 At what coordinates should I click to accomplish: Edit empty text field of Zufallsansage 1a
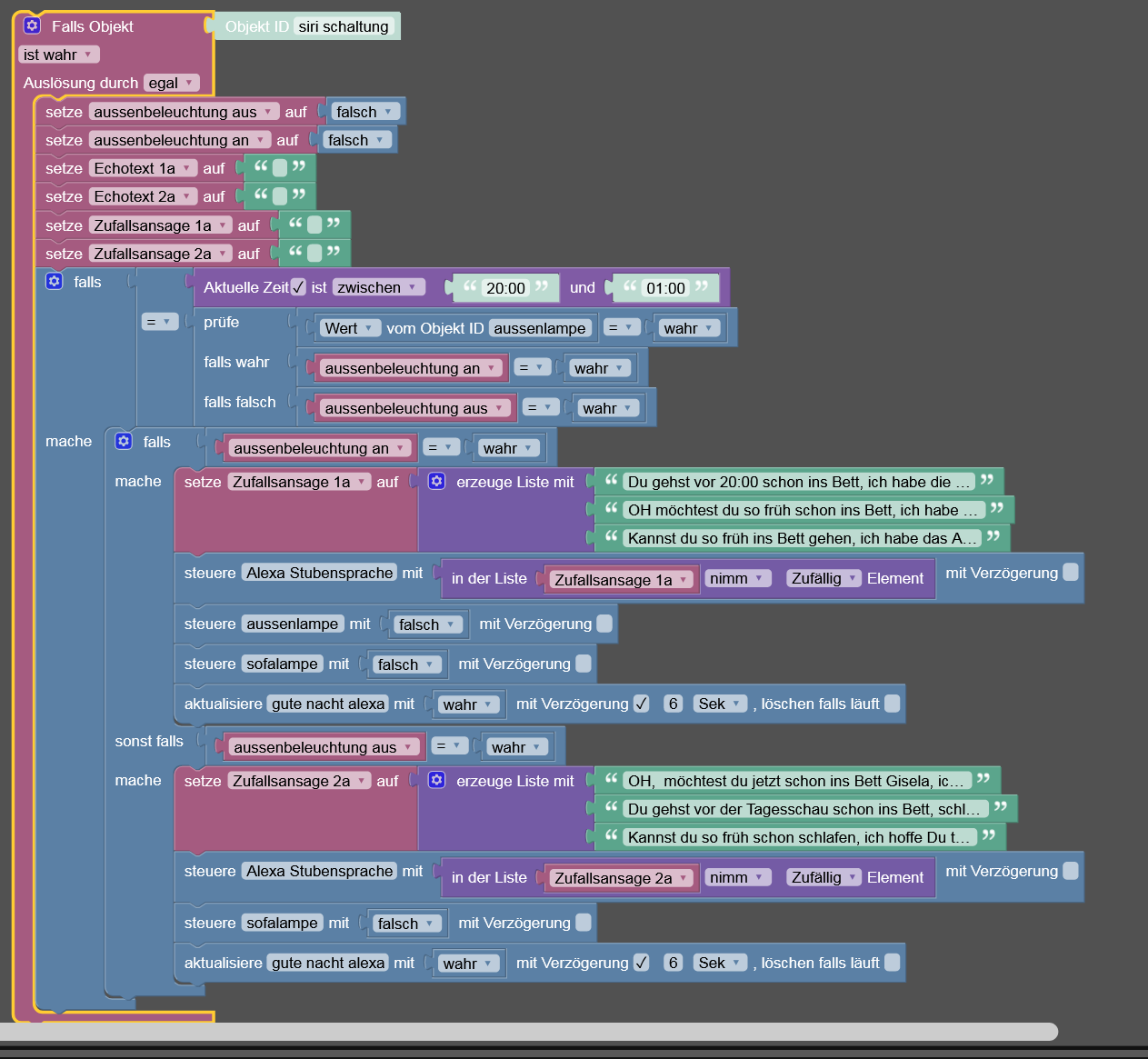pos(314,225)
